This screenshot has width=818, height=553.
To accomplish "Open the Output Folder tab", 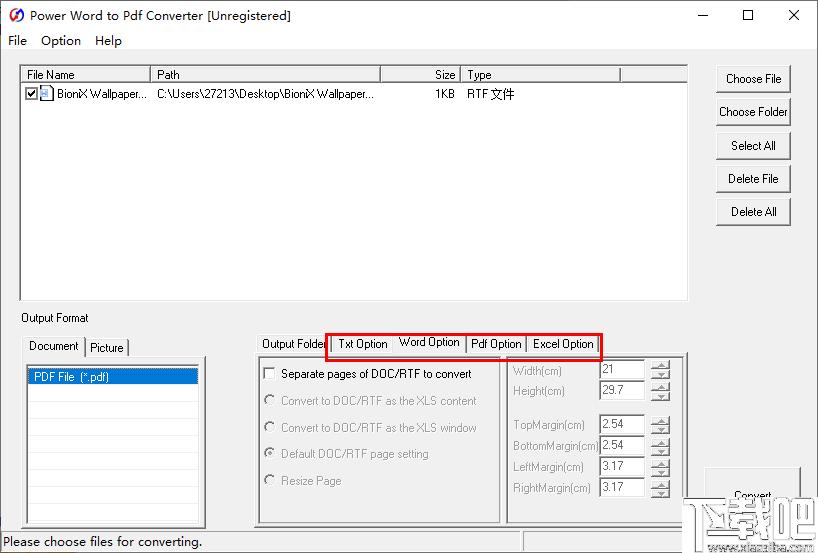I will coord(294,344).
